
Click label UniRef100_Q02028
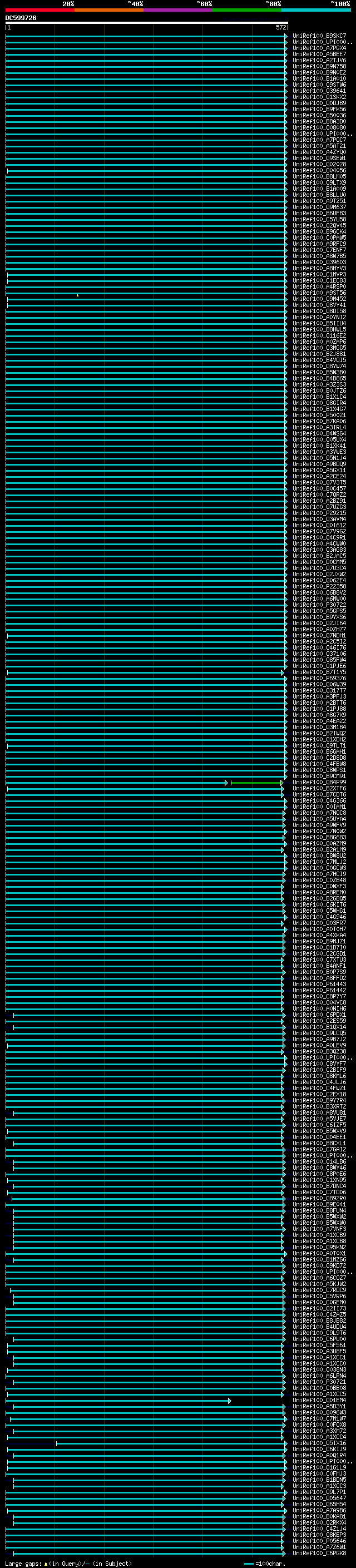[x=319, y=164]
